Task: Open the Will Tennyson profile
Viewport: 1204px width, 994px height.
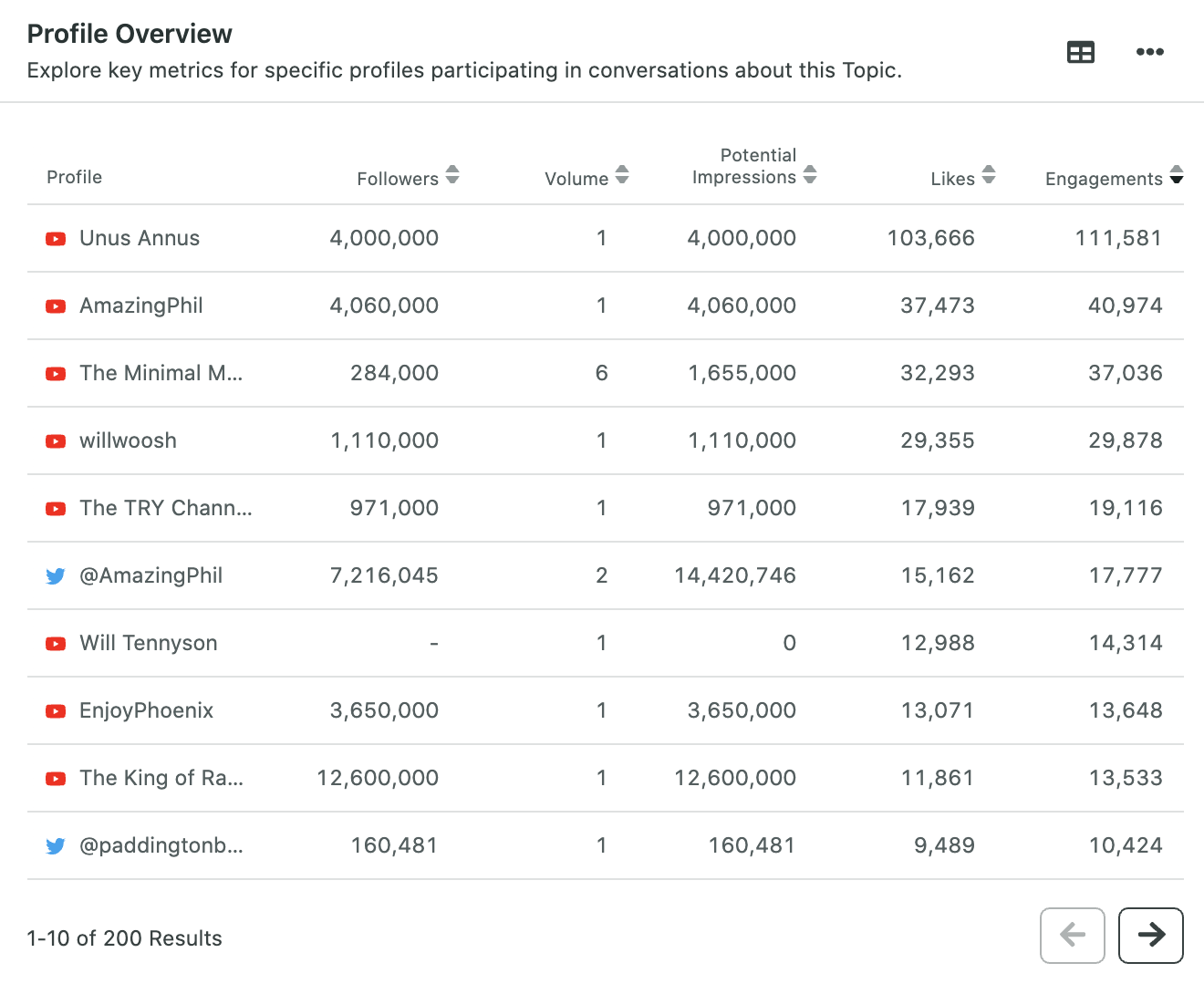Action: pyautogui.click(x=149, y=643)
